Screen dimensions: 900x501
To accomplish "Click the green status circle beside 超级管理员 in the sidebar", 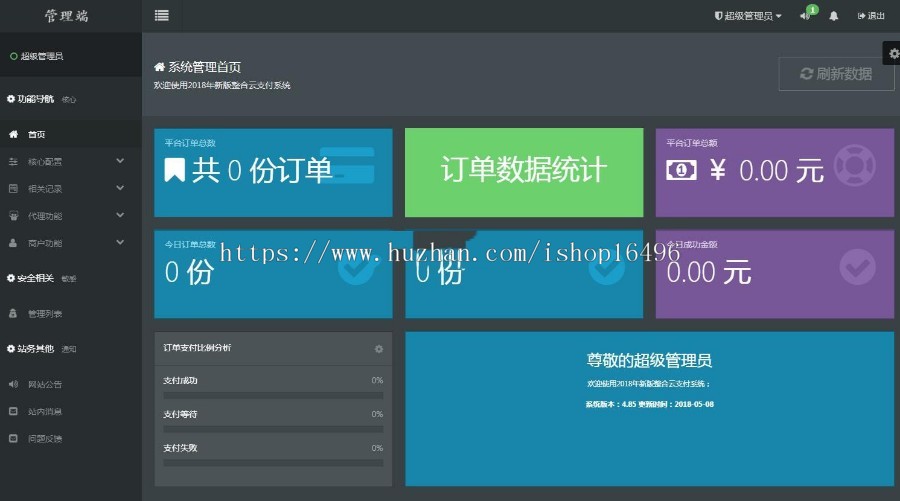I will point(14,56).
